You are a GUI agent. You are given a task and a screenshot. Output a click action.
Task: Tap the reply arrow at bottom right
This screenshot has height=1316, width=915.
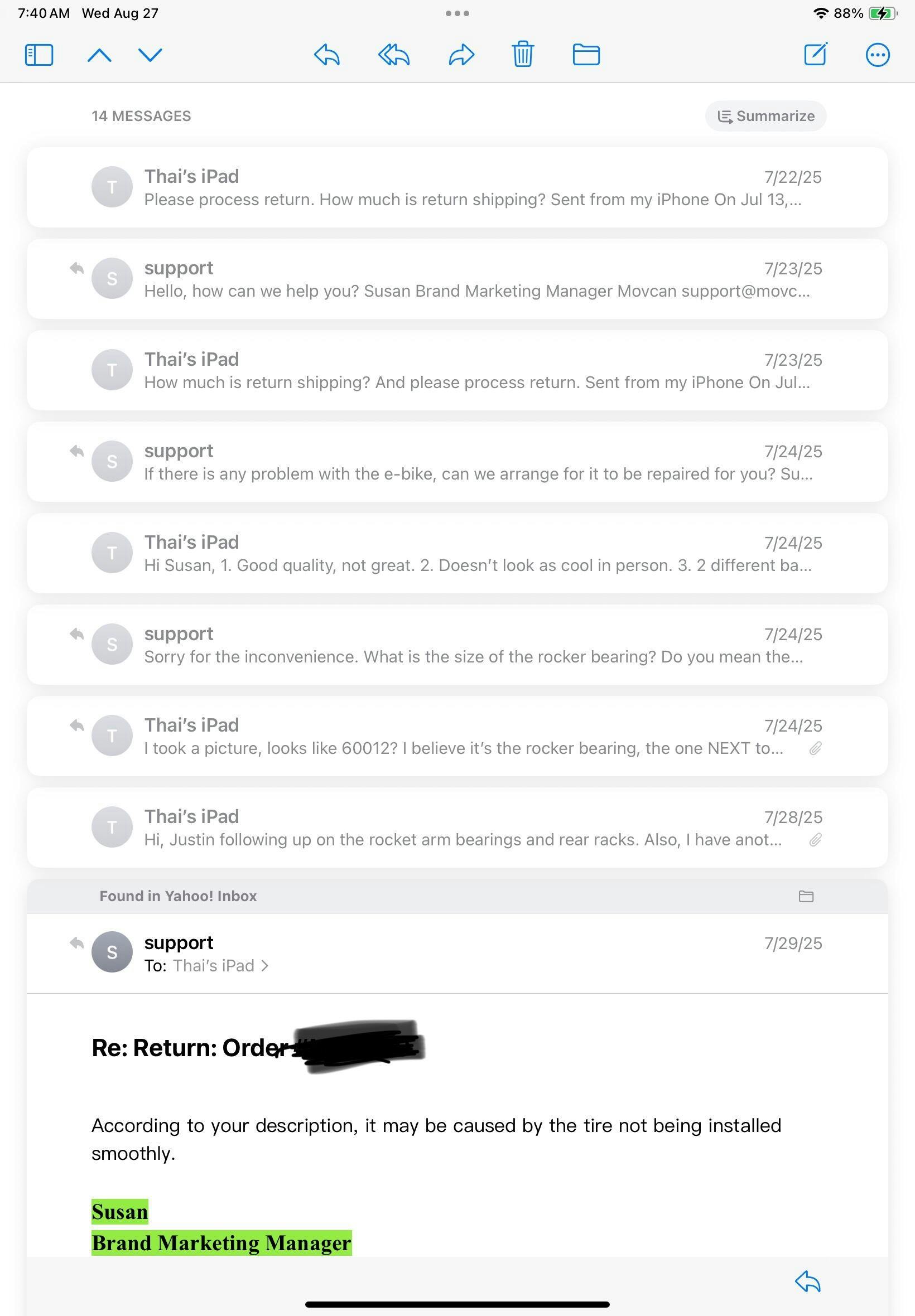point(807,1281)
